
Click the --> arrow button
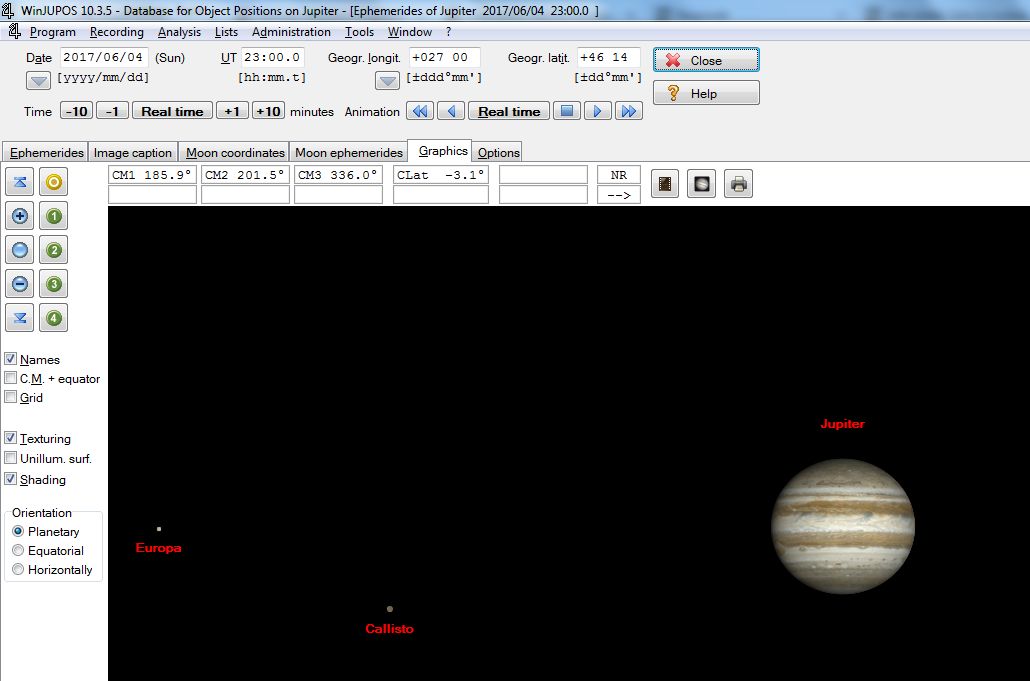point(619,195)
